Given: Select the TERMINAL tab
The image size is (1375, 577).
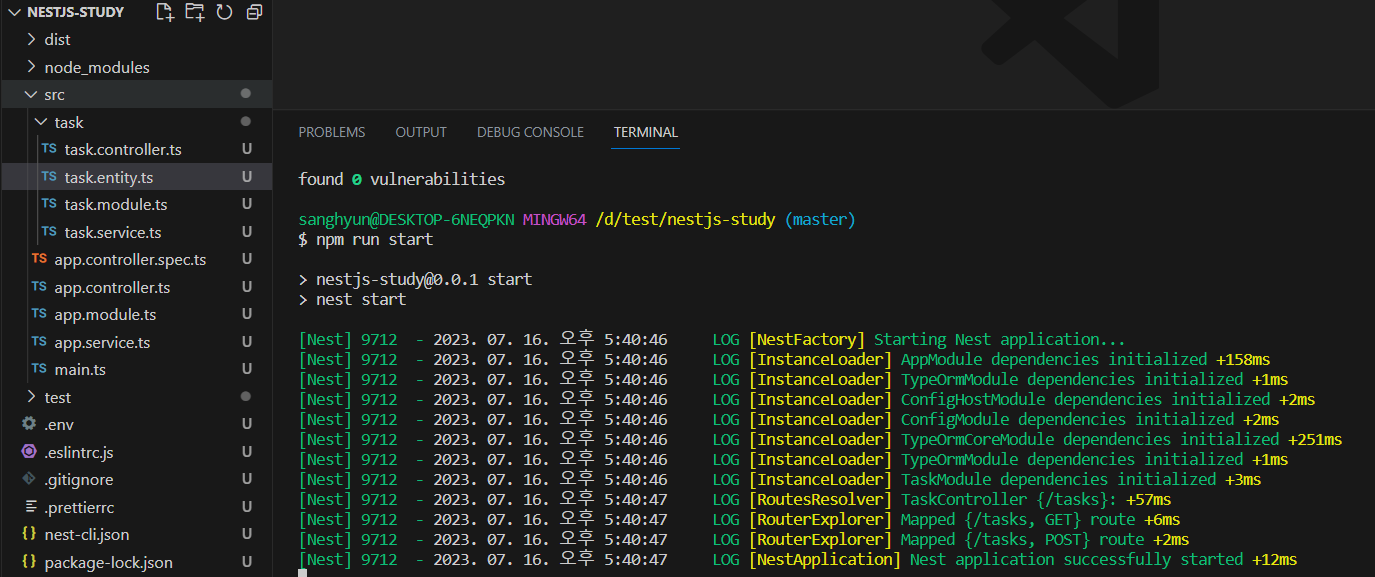Looking at the screenshot, I should coord(646,132).
